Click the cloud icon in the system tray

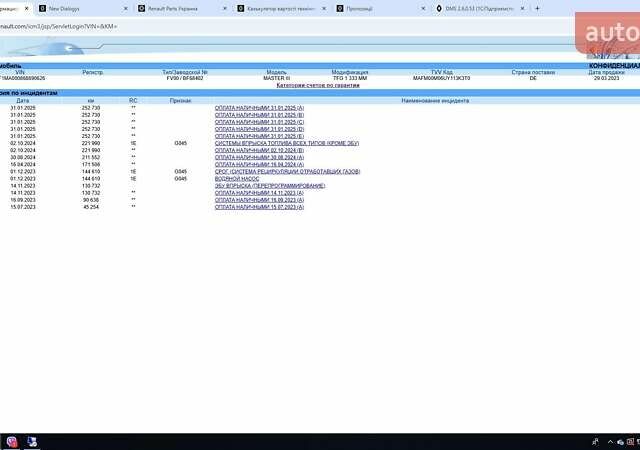click(620, 442)
